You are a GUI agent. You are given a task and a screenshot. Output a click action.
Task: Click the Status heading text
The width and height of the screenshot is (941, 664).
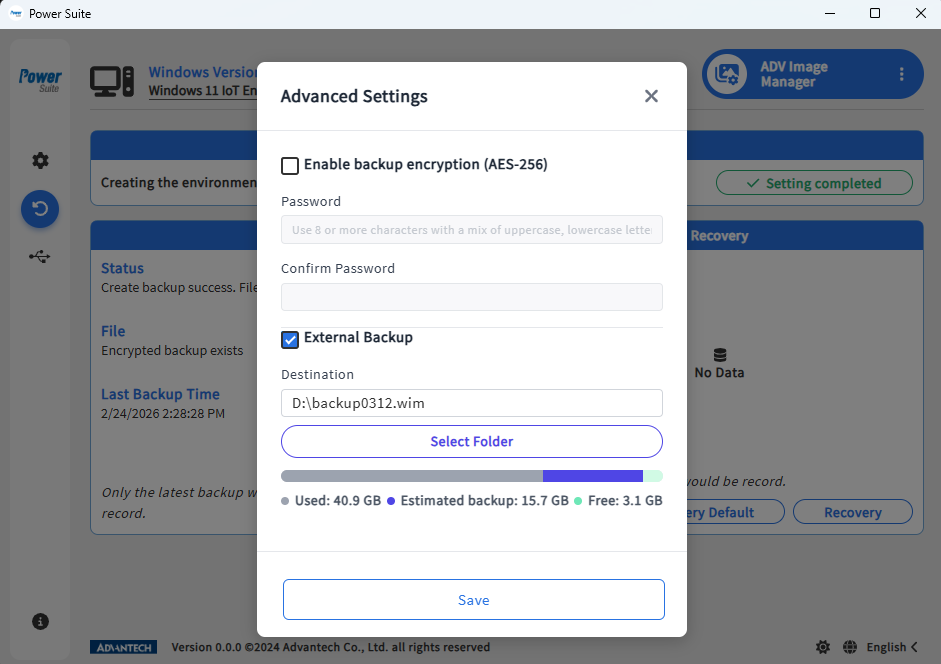[122, 268]
